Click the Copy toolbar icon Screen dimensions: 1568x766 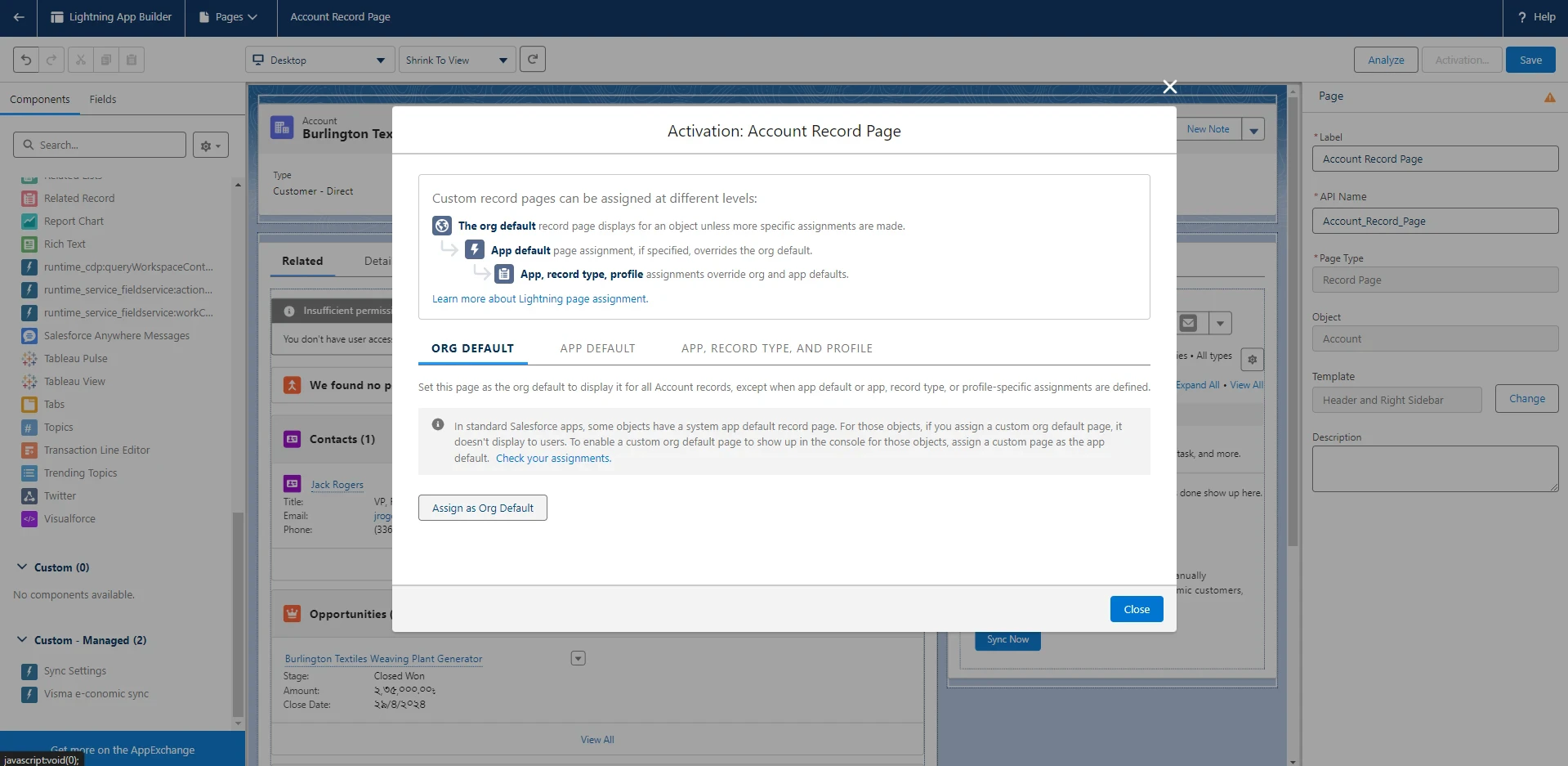[x=105, y=60]
